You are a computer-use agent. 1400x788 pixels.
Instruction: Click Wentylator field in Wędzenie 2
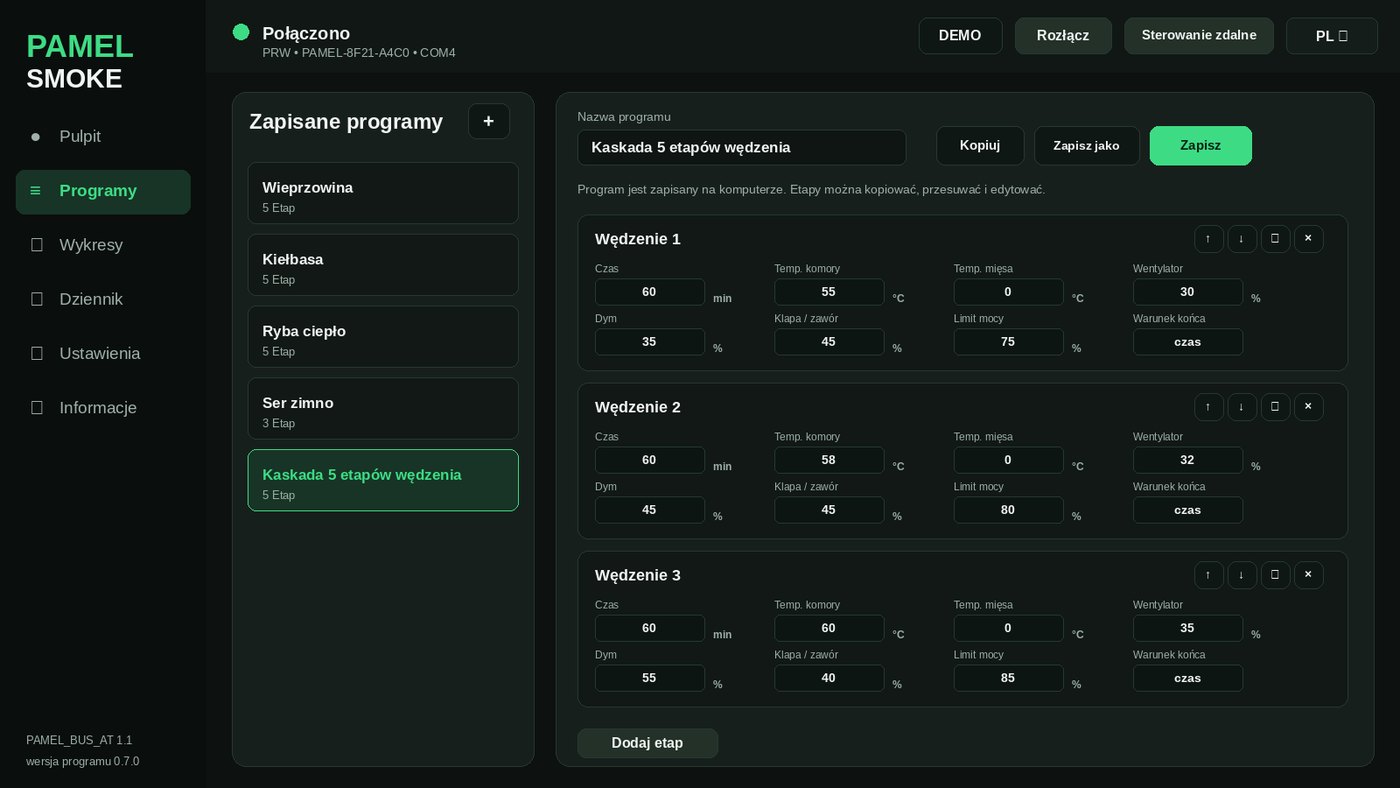[x=1188, y=460]
